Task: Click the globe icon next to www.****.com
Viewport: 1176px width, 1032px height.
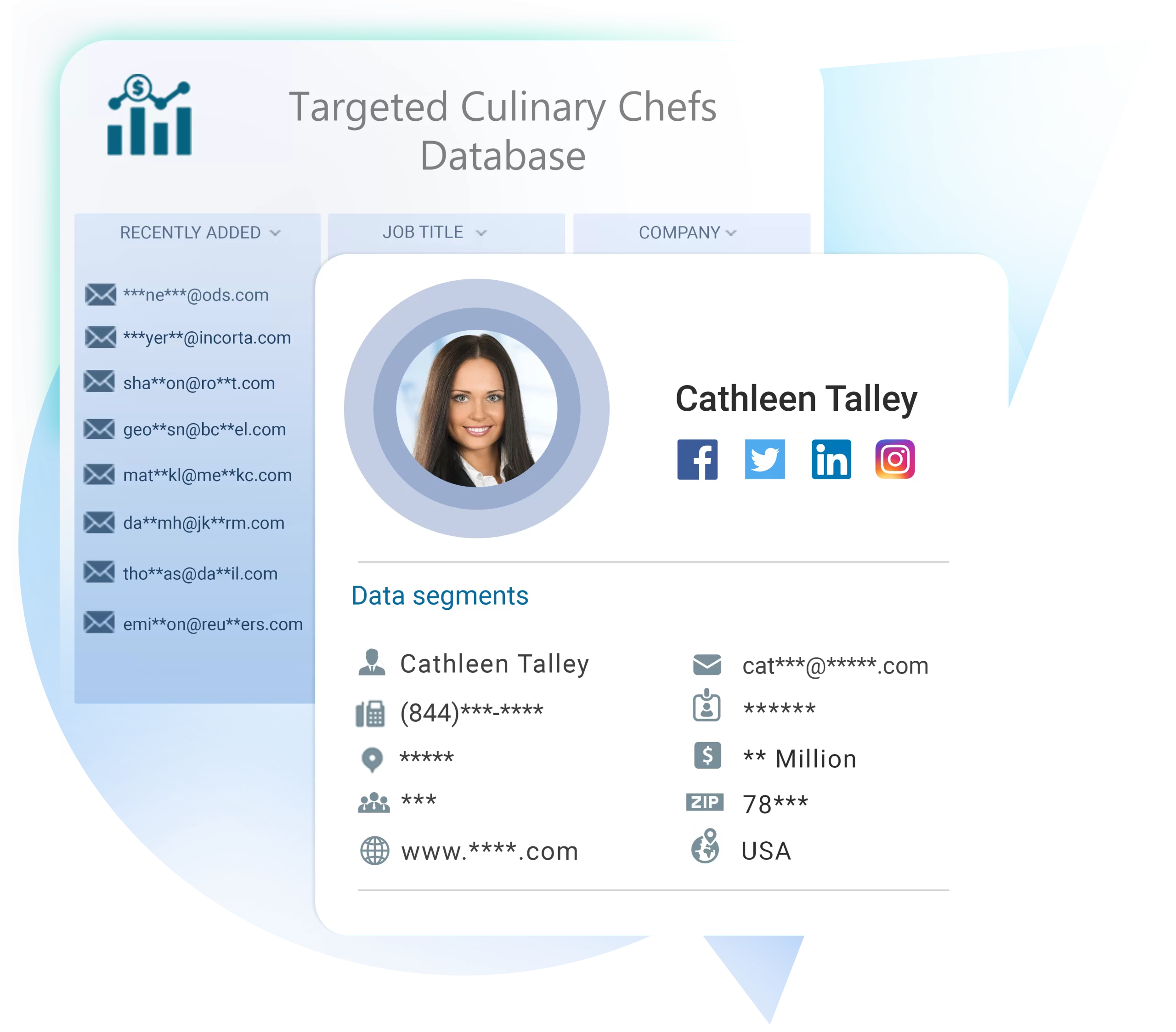Action: pyautogui.click(x=363, y=849)
